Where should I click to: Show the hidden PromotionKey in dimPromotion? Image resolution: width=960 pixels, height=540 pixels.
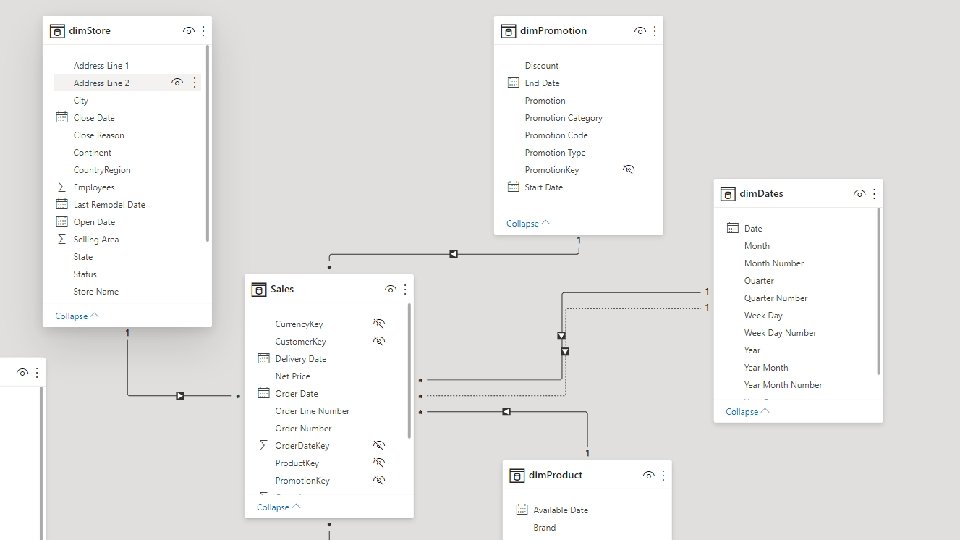pos(628,170)
